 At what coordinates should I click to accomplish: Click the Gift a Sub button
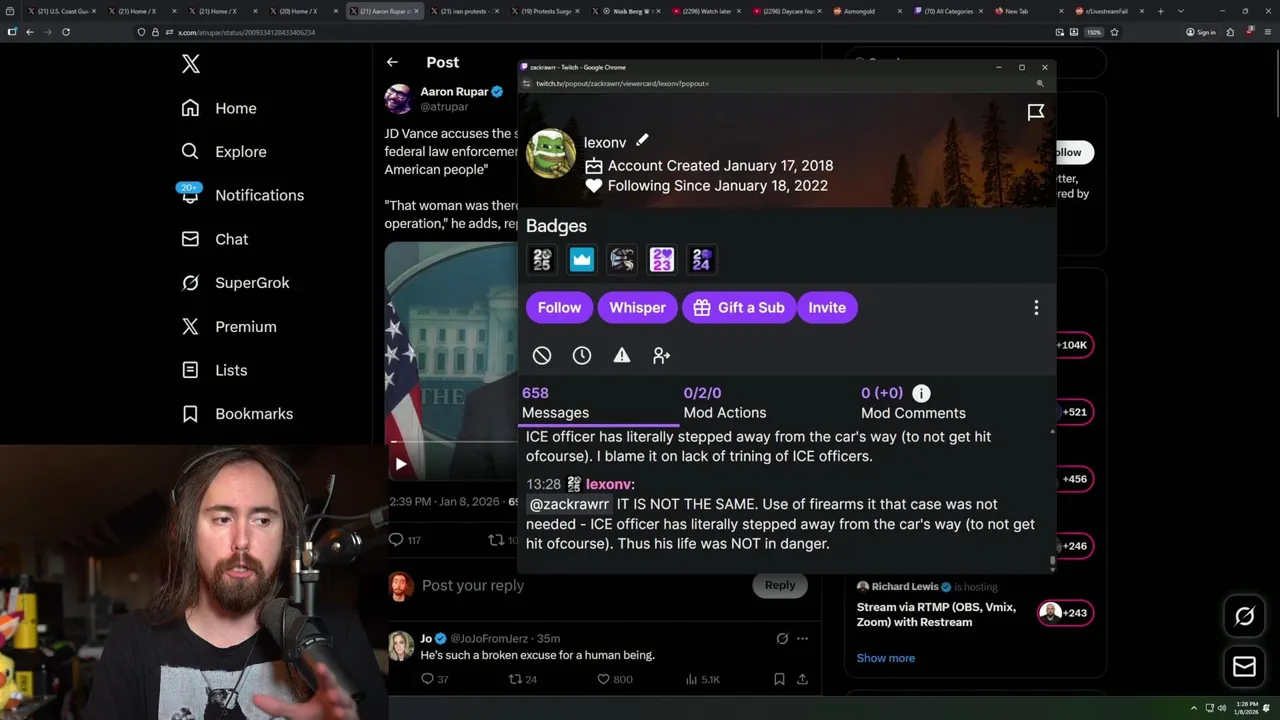[739, 308]
